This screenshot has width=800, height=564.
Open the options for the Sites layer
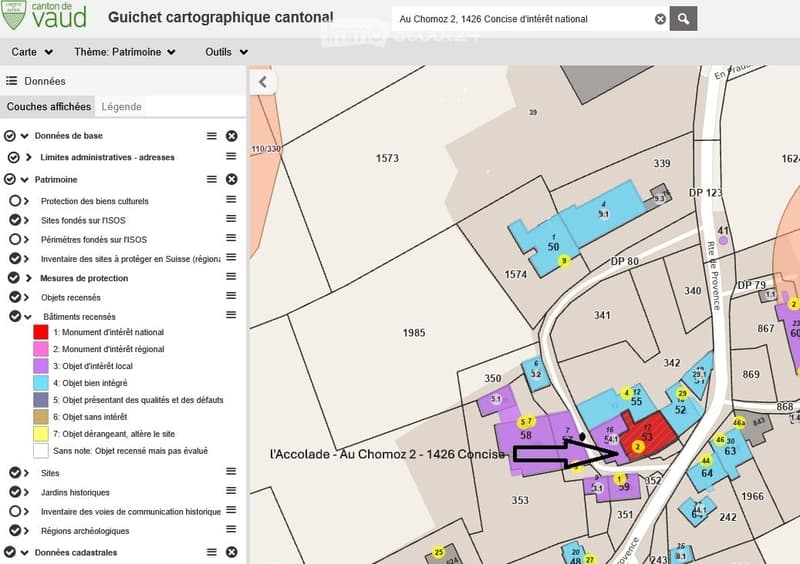pos(231,471)
